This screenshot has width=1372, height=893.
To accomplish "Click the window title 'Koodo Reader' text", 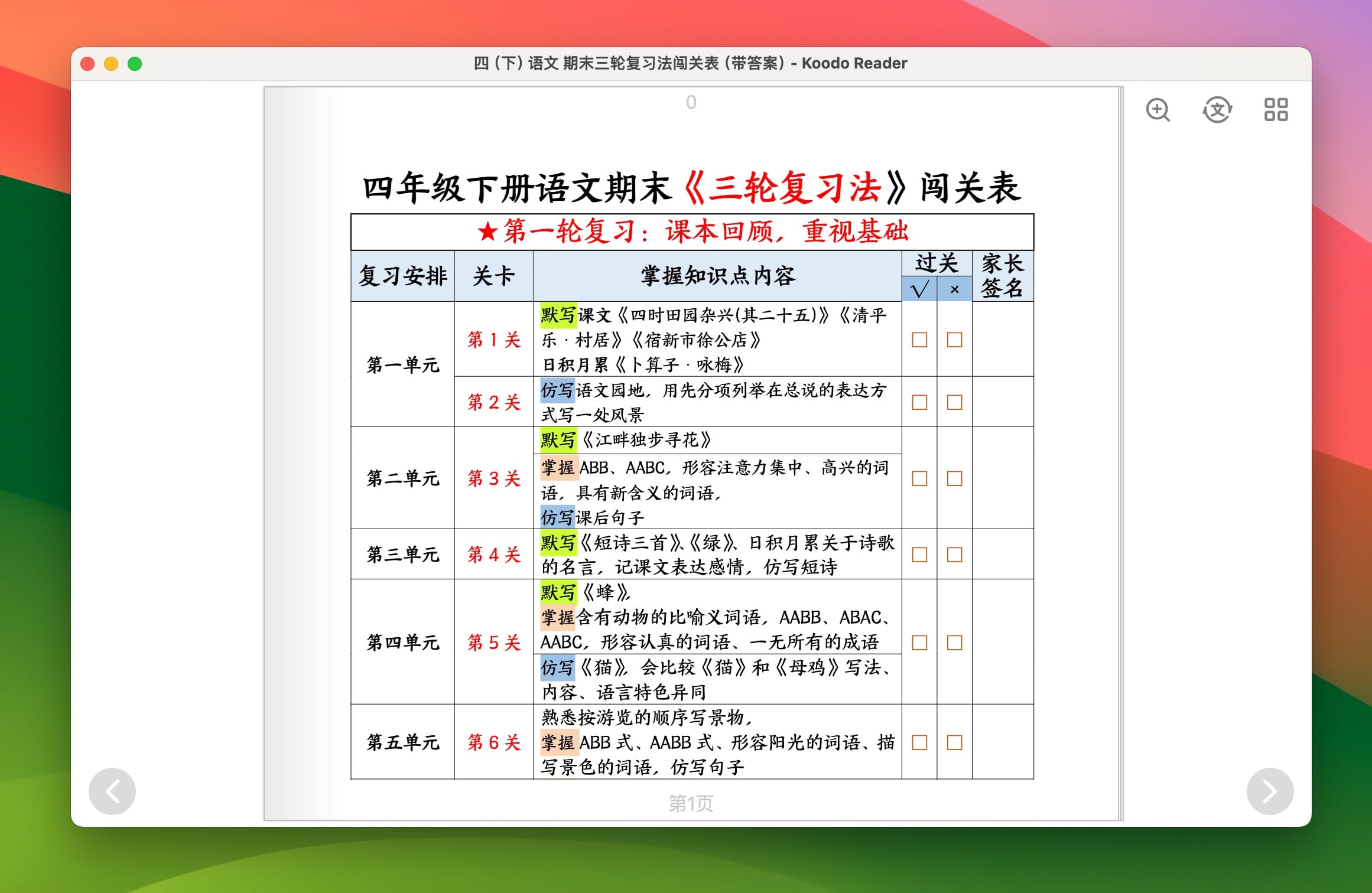I will [854, 63].
